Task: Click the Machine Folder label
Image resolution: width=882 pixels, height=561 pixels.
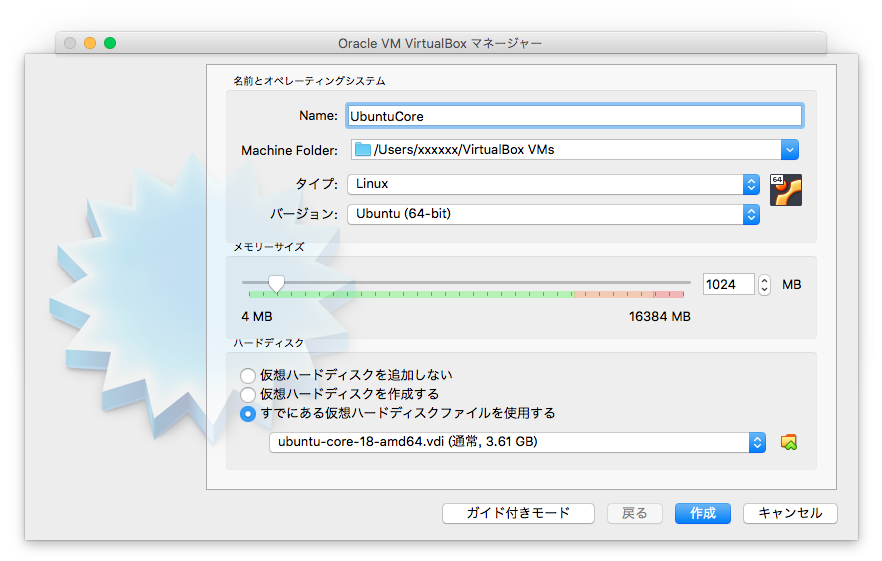Action: tap(289, 150)
